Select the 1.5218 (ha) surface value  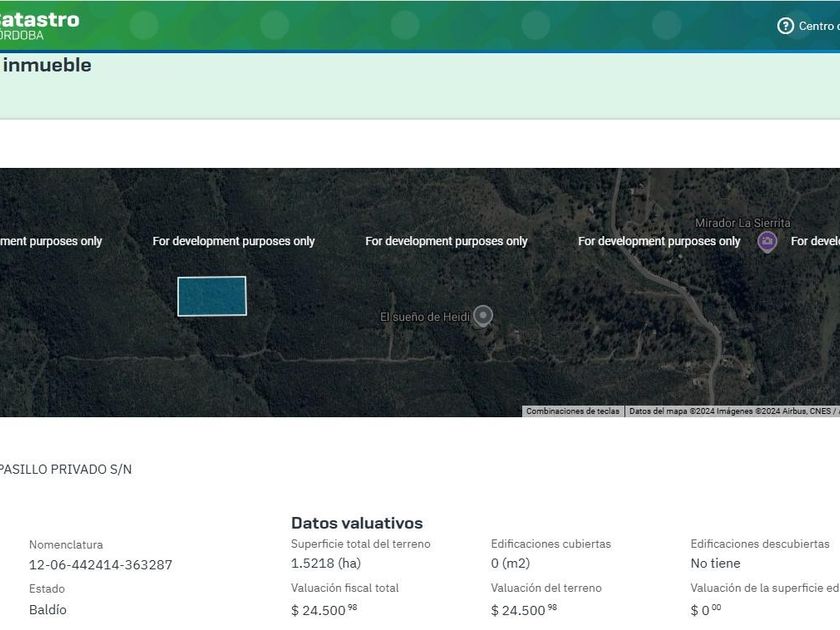[326, 563]
